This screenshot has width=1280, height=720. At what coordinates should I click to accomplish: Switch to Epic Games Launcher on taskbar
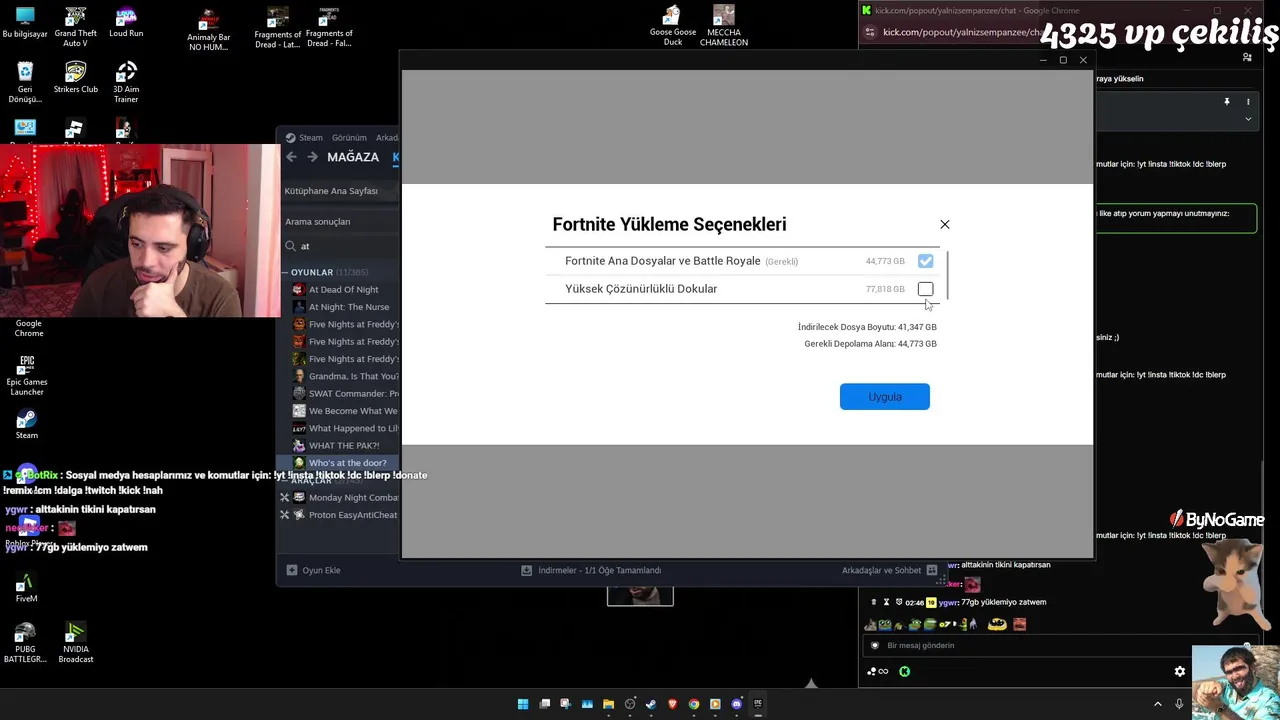tap(758, 704)
